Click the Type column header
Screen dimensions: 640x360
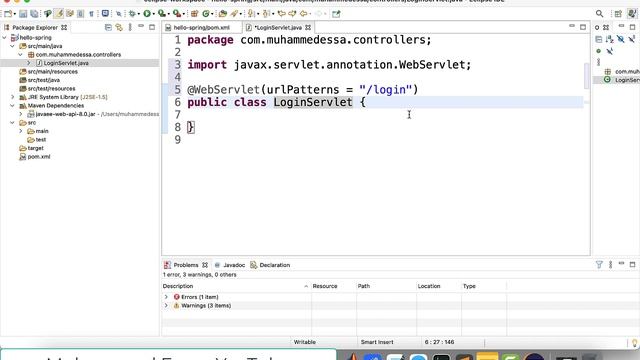coord(484,286)
